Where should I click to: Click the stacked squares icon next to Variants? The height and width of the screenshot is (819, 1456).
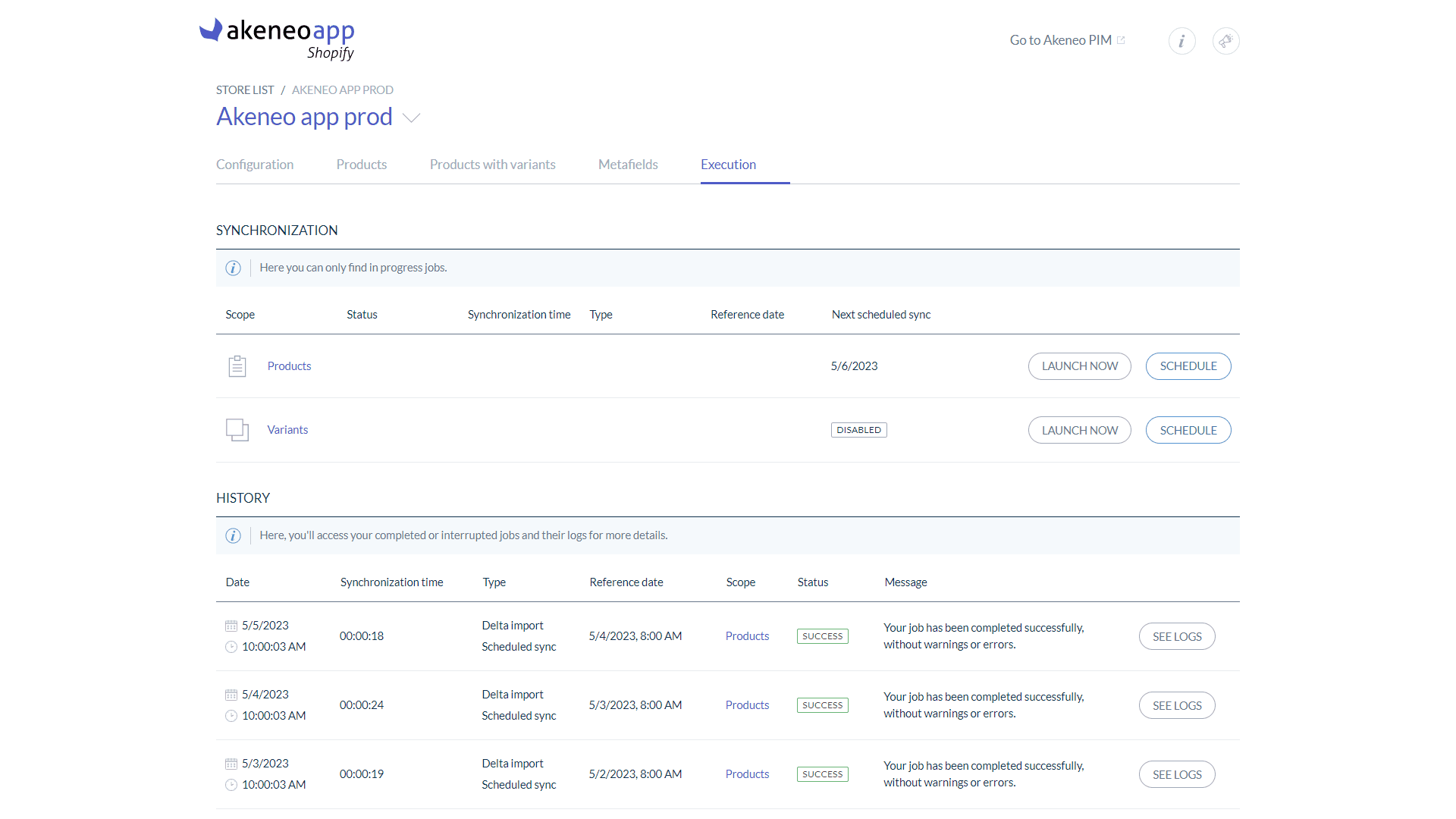(237, 430)
